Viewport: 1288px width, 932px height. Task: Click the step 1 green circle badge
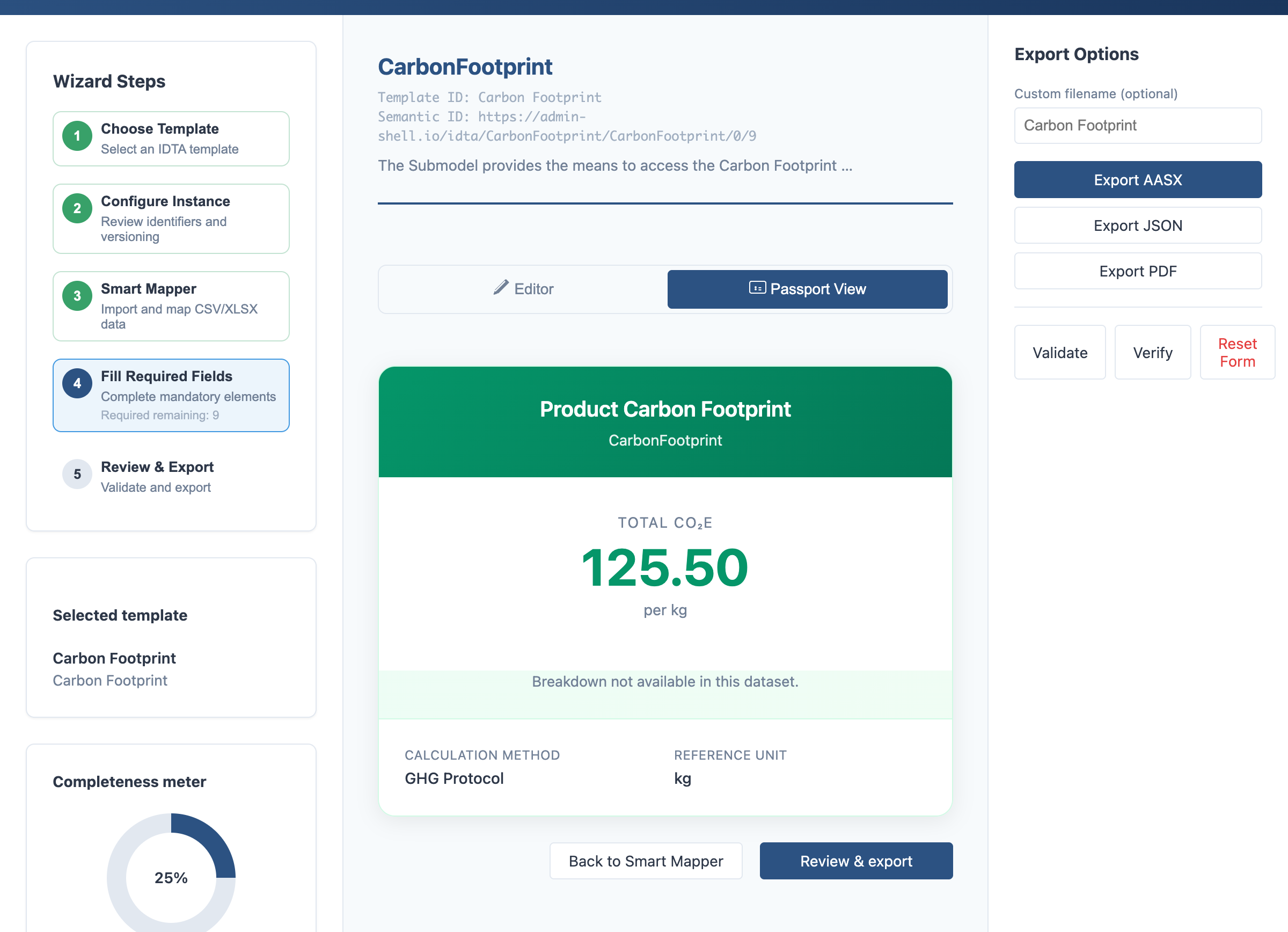pos(77,136)
